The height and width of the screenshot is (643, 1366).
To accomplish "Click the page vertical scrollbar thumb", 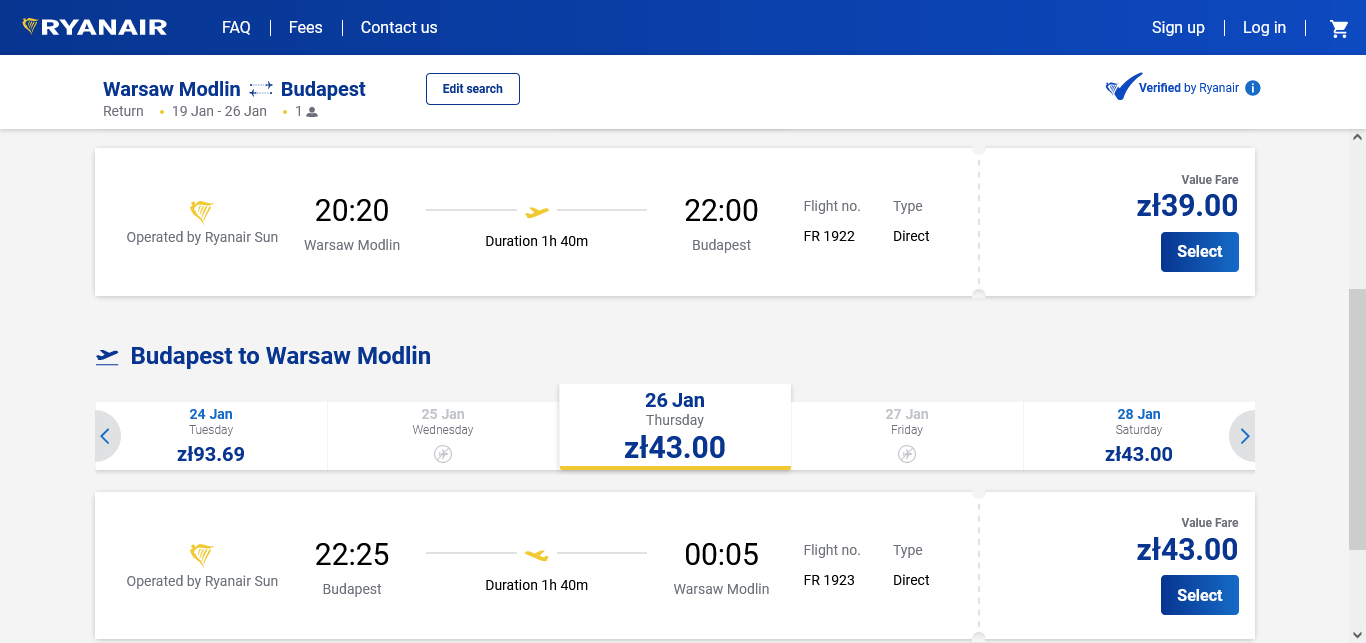I will (x=1357, y=419).
